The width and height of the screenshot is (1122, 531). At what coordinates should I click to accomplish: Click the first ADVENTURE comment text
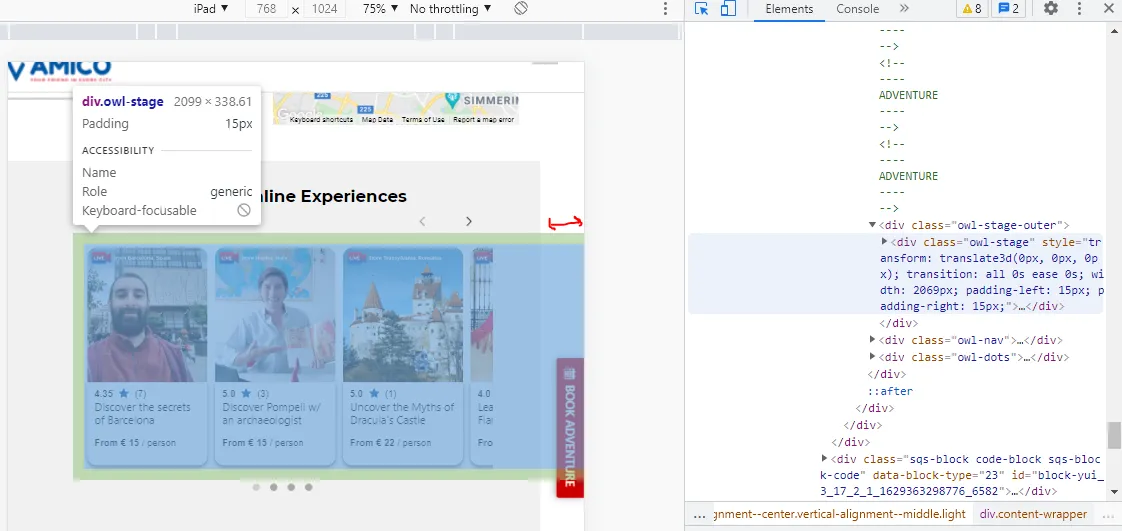[x=908, y=95]
